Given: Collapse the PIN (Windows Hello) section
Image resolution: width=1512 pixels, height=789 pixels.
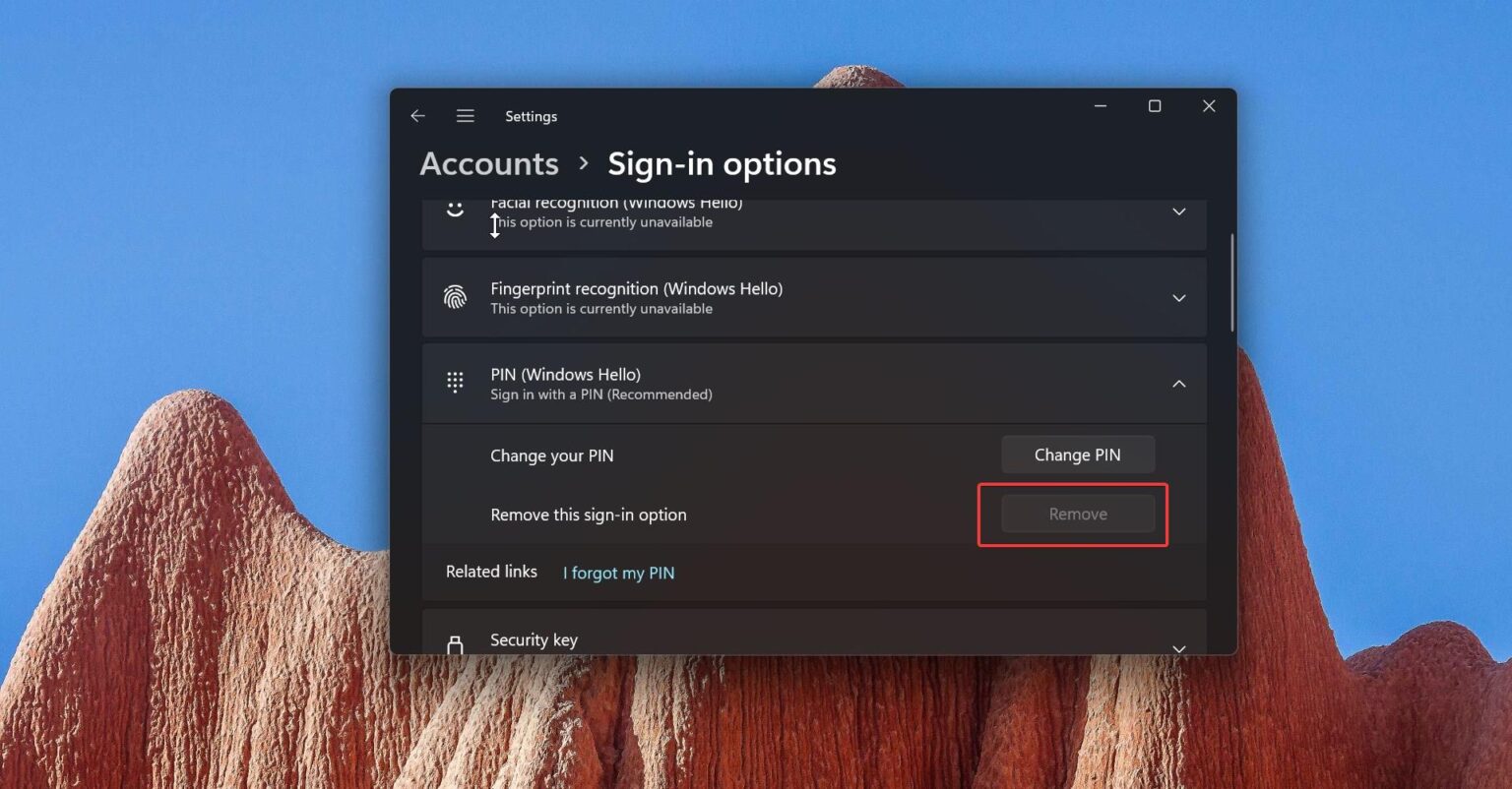Looking at the screenshot, I should [1178, 384].
